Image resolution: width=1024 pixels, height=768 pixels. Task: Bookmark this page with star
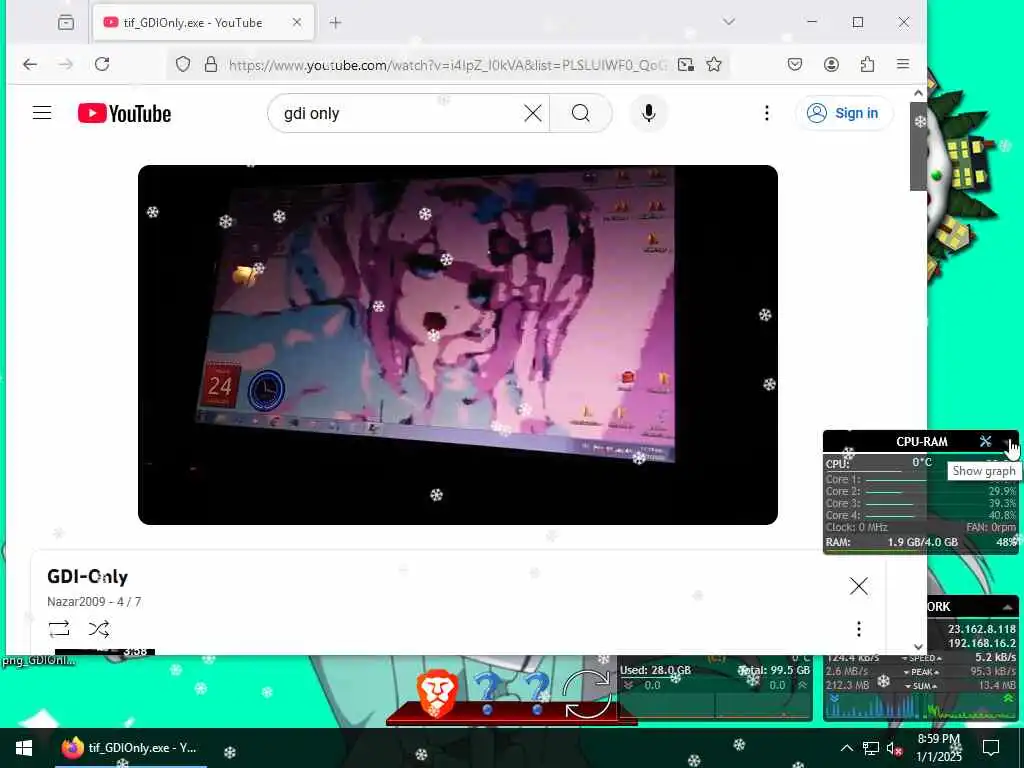(x=714, y=64)
